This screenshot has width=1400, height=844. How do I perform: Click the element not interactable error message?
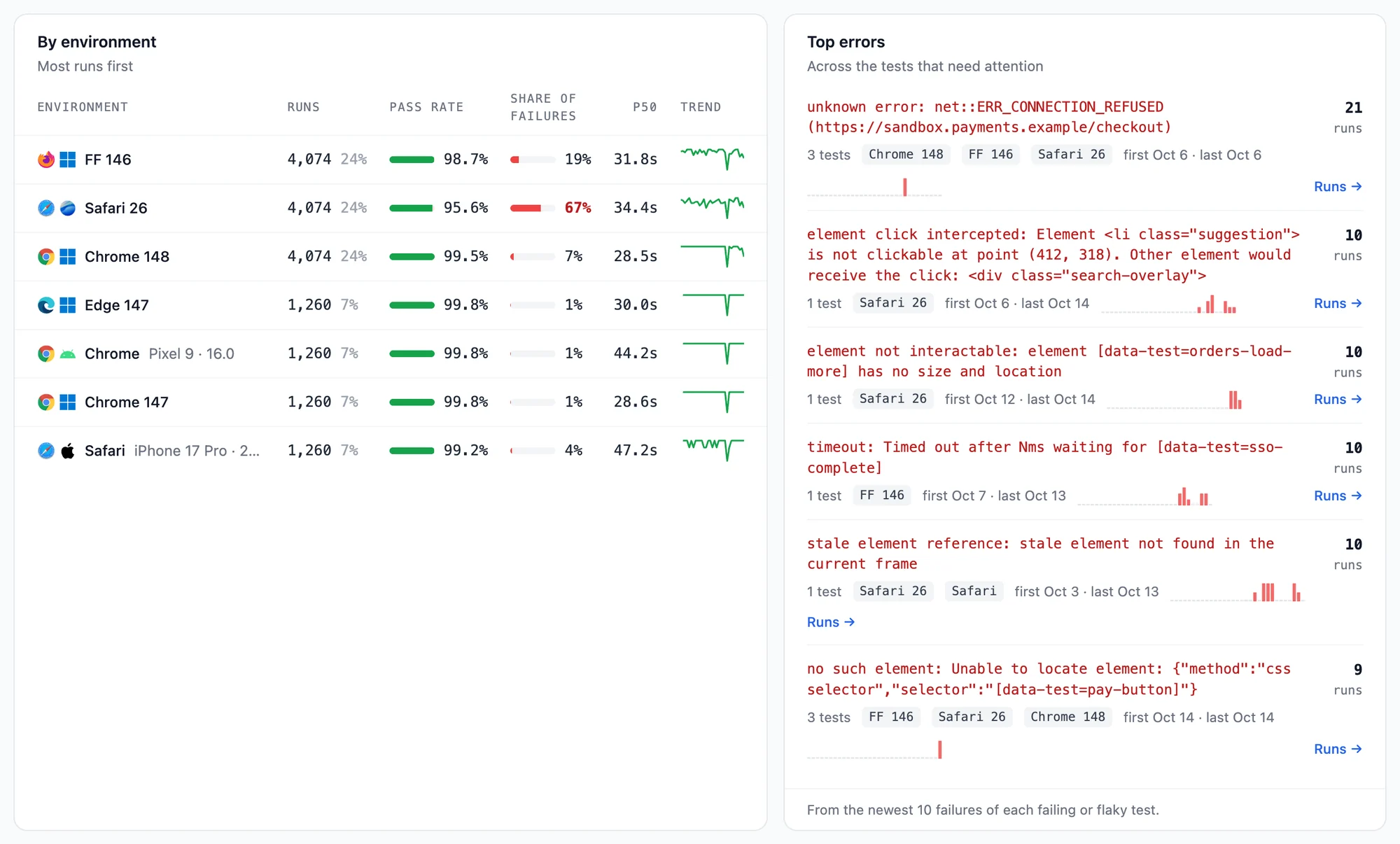pyautogui.click(x=1049, y=361)
